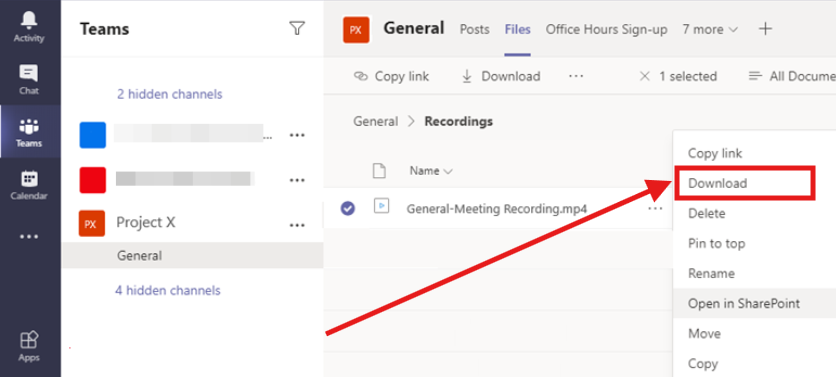Switch to the Posts tab
This screenshot has height=377, width=836.
tap(475, 29)
